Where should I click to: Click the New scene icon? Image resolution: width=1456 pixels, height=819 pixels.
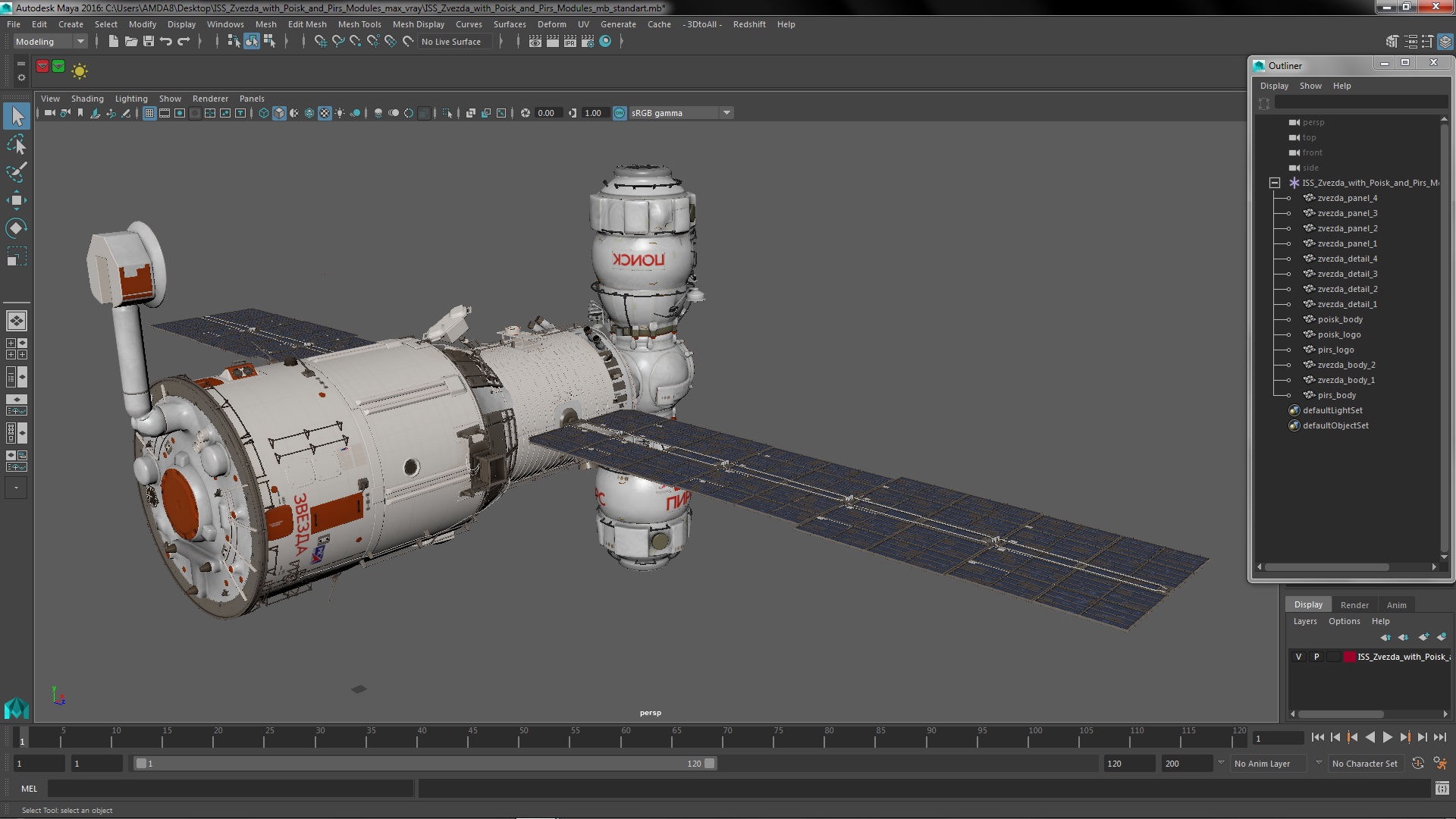tap(113, 42)
